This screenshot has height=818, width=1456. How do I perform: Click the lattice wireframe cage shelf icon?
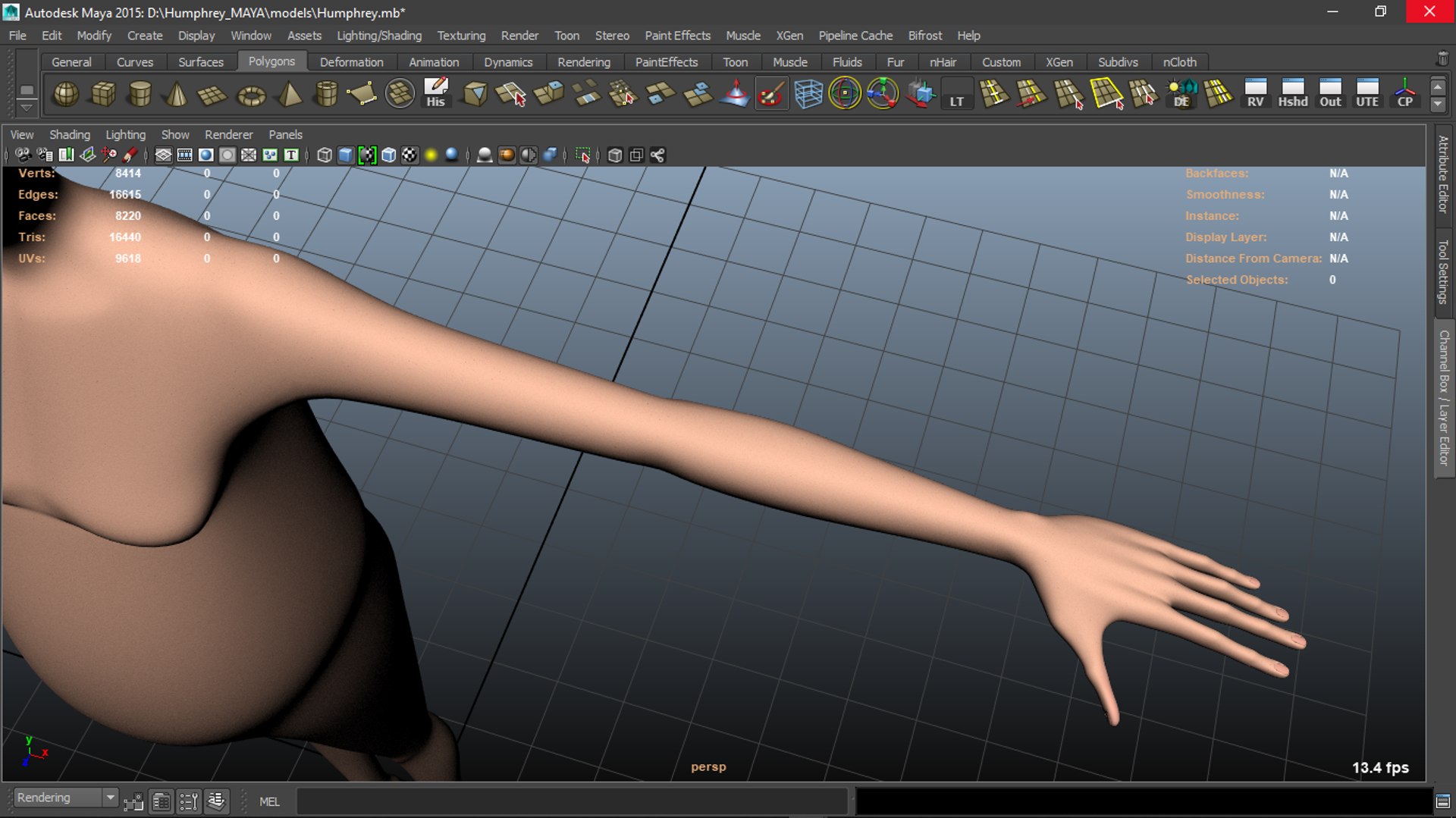(808, 94)
